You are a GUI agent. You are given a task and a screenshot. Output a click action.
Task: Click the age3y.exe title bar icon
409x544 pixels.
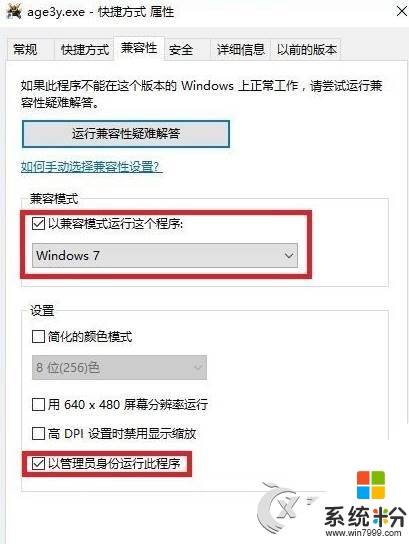14,11
